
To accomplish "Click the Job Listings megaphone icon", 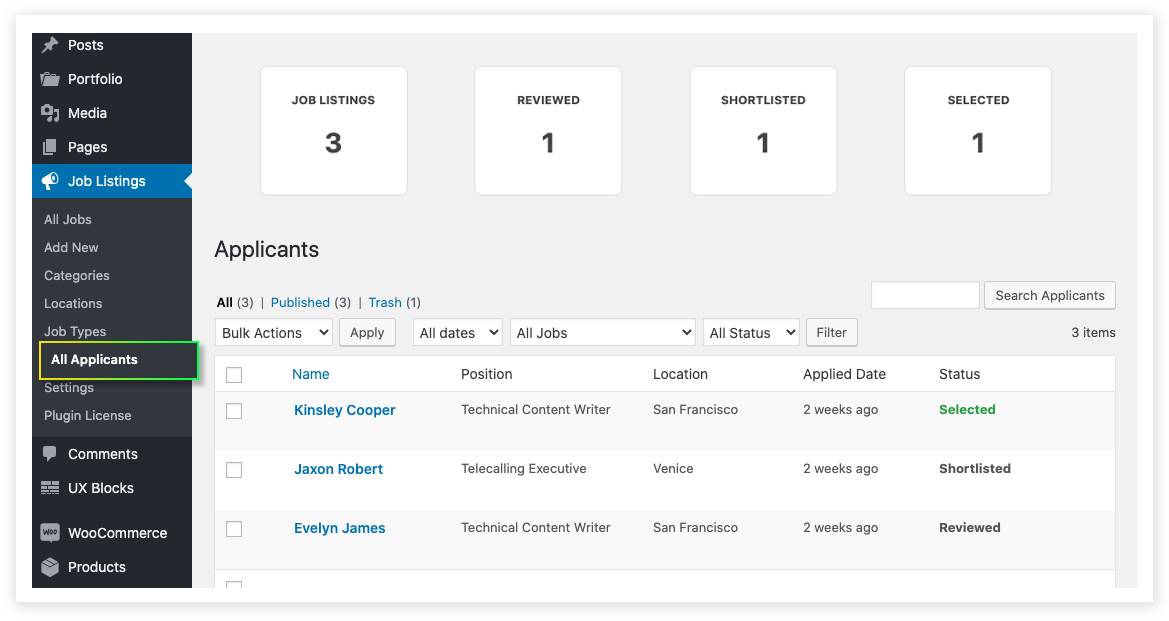I will tap(50, 181).
